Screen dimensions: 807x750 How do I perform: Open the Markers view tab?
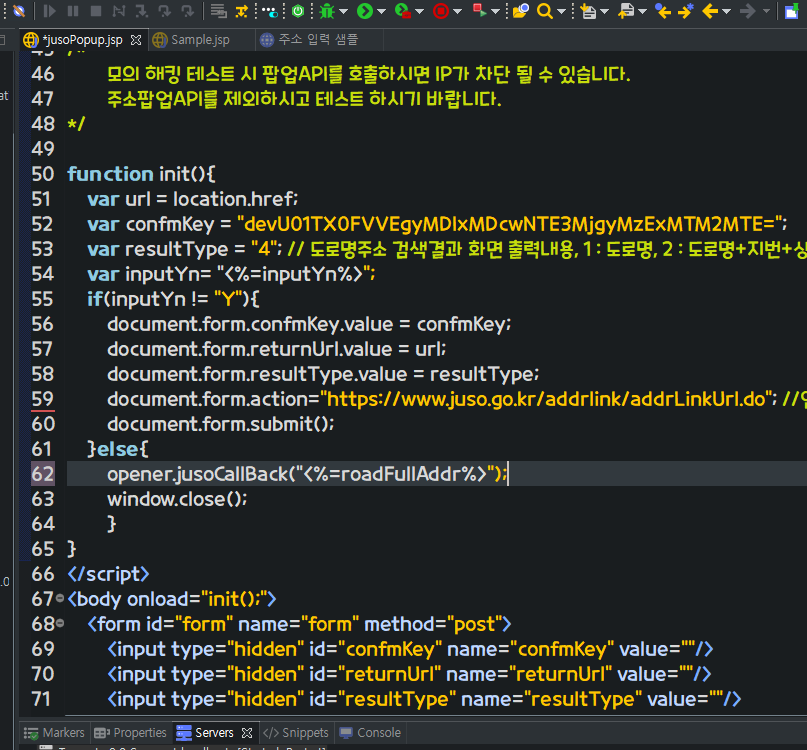55,732
